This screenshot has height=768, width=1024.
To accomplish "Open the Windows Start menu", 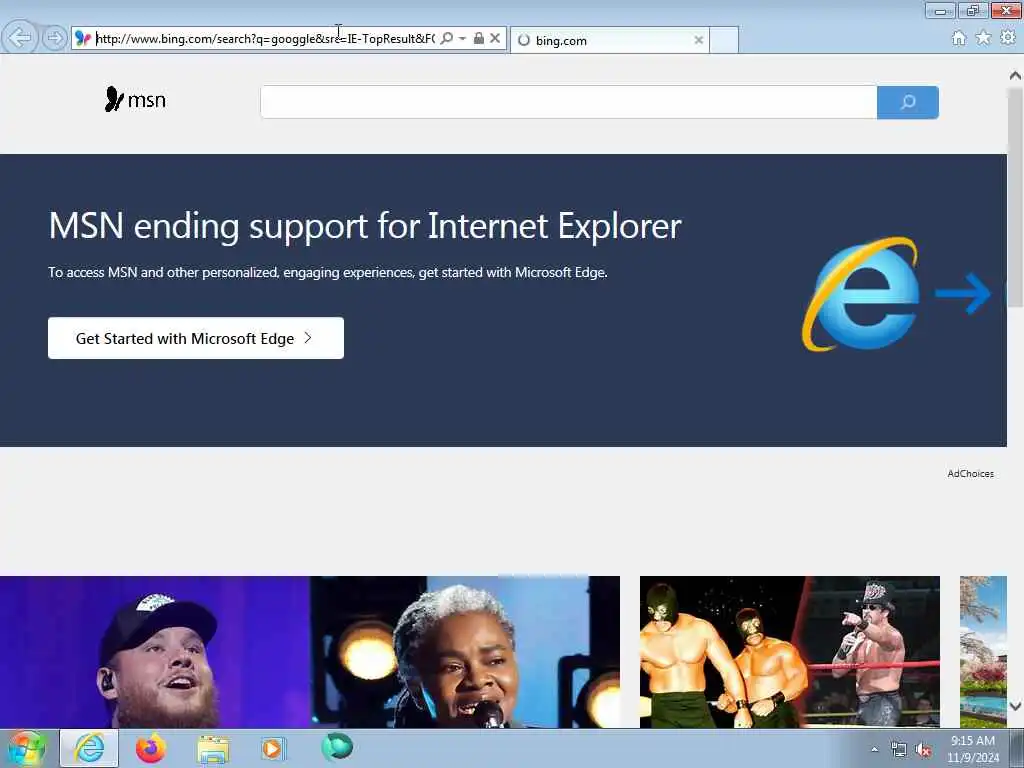I will pyautogui.click(x=27, y=748).
